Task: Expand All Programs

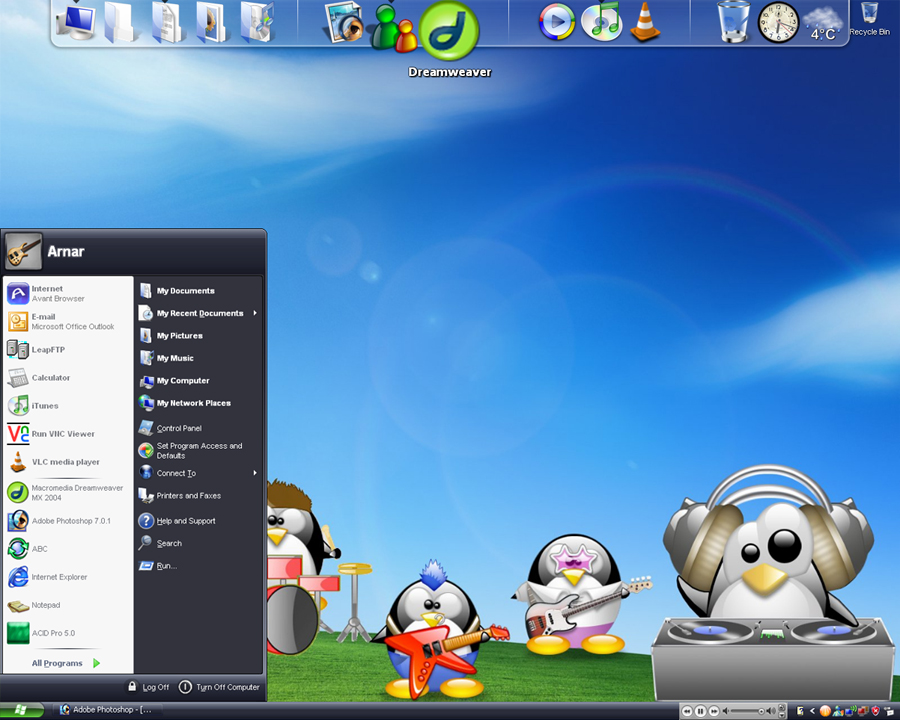Action: (67, 663)
